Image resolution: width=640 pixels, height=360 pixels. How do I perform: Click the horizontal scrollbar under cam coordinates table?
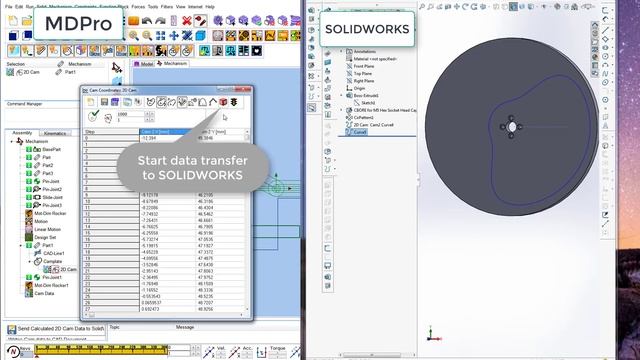tap(166, 315)
